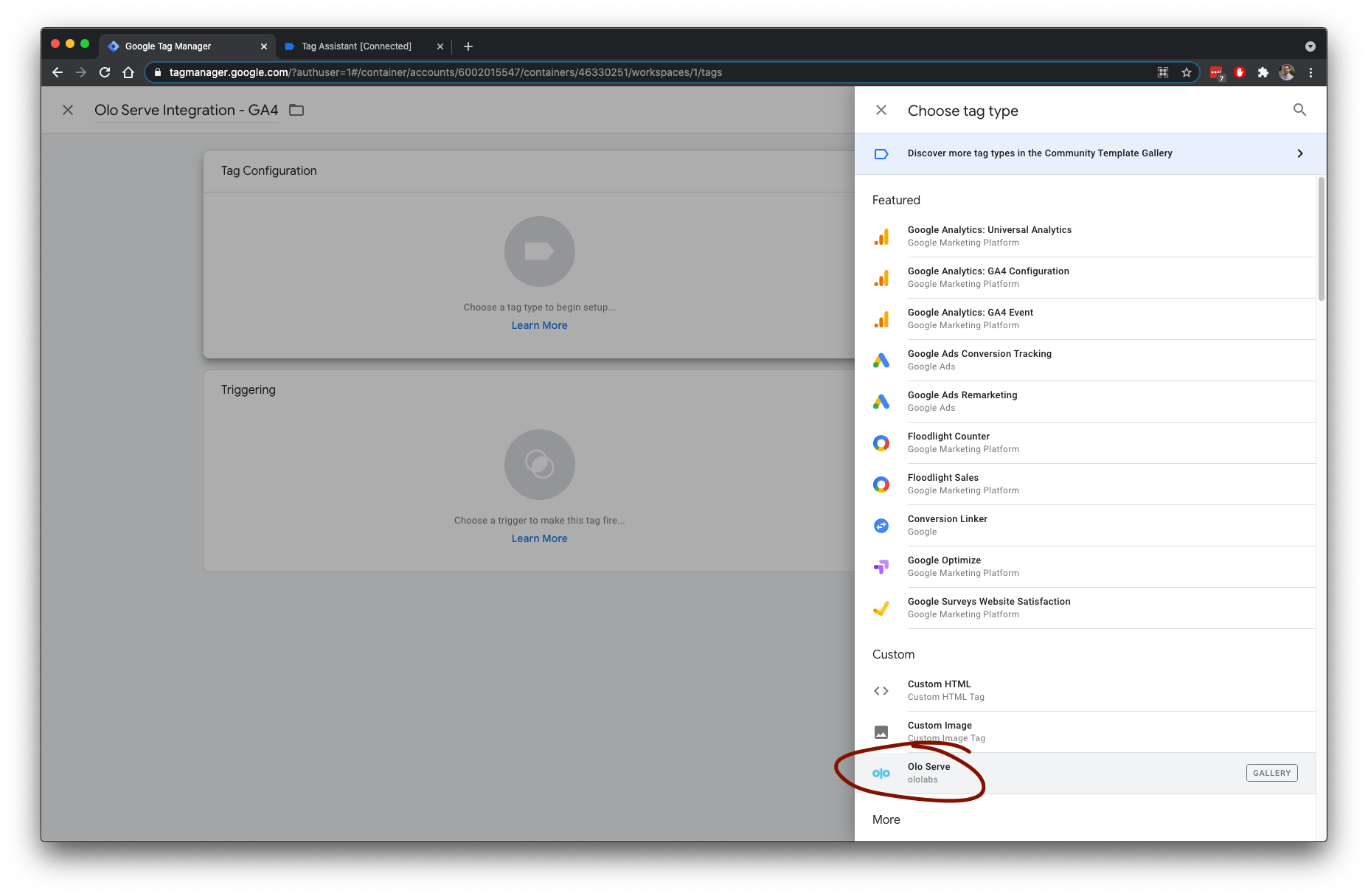Edit the tag name Olo Serve Integration - GA4

[187, 110]
